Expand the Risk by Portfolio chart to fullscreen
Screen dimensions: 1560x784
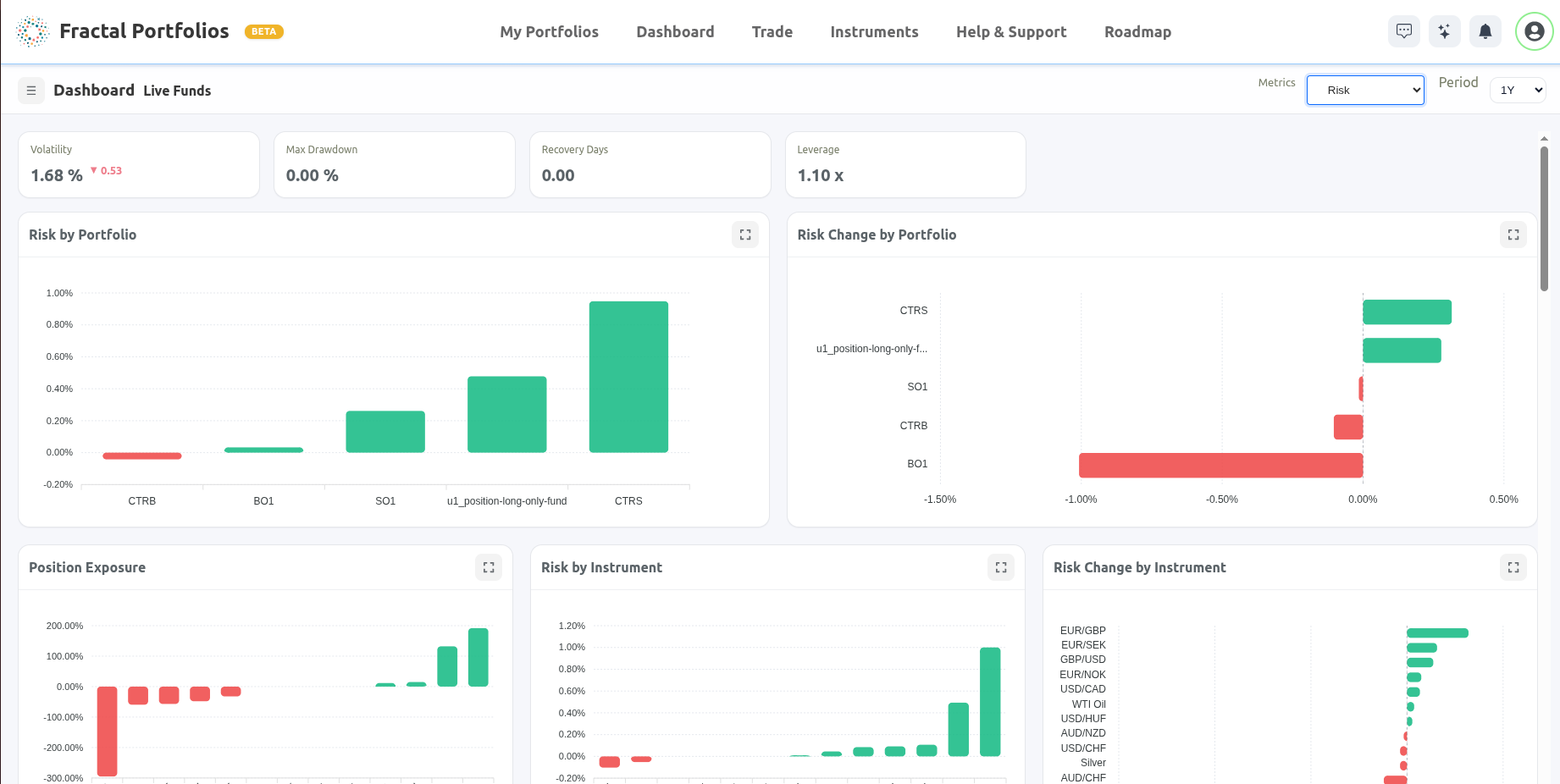coord(745,235)
